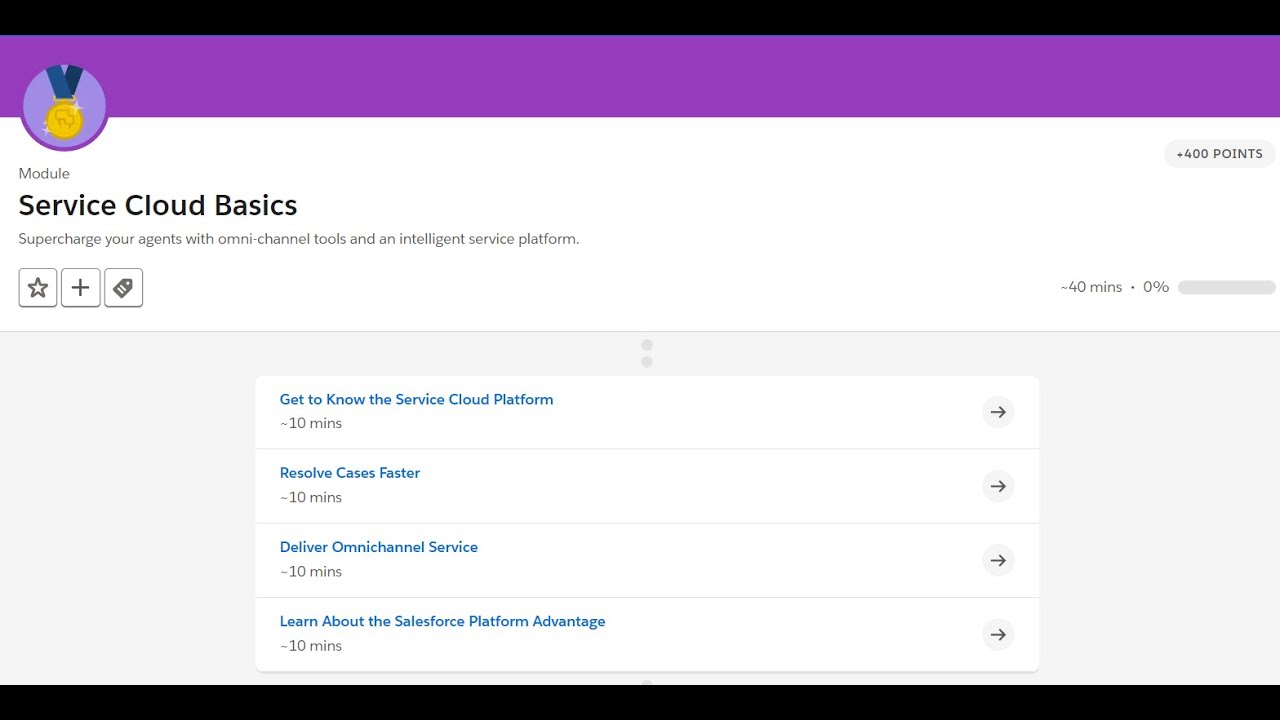Screen dimensions: 1280x720
Task: Click ~10 mins under Get to Know
Action: point(311,423)
